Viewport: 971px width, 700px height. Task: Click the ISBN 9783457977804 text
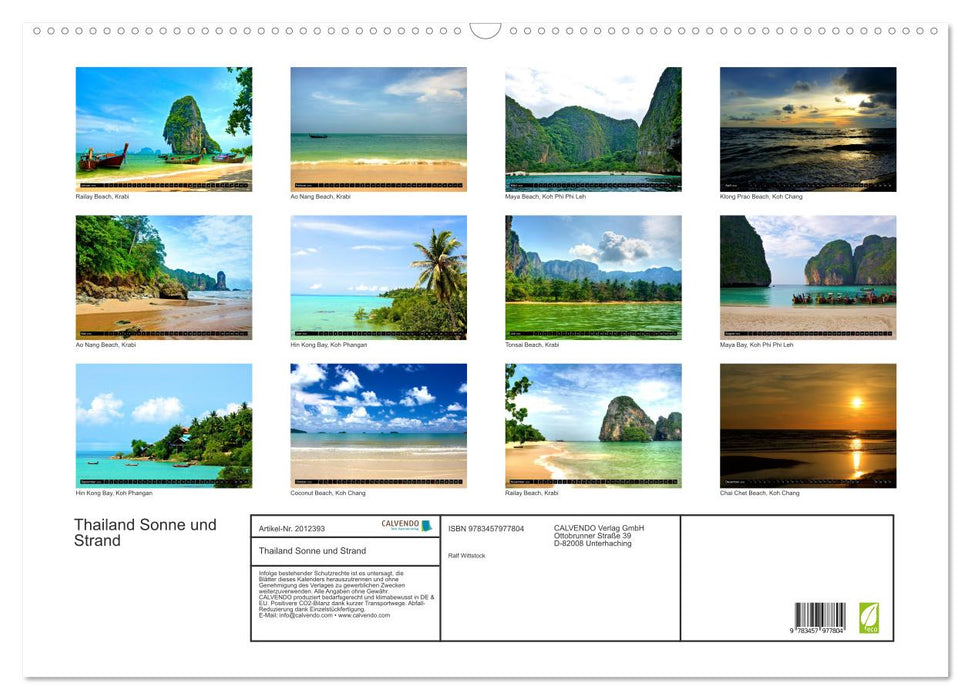click(x=487, y=528)
